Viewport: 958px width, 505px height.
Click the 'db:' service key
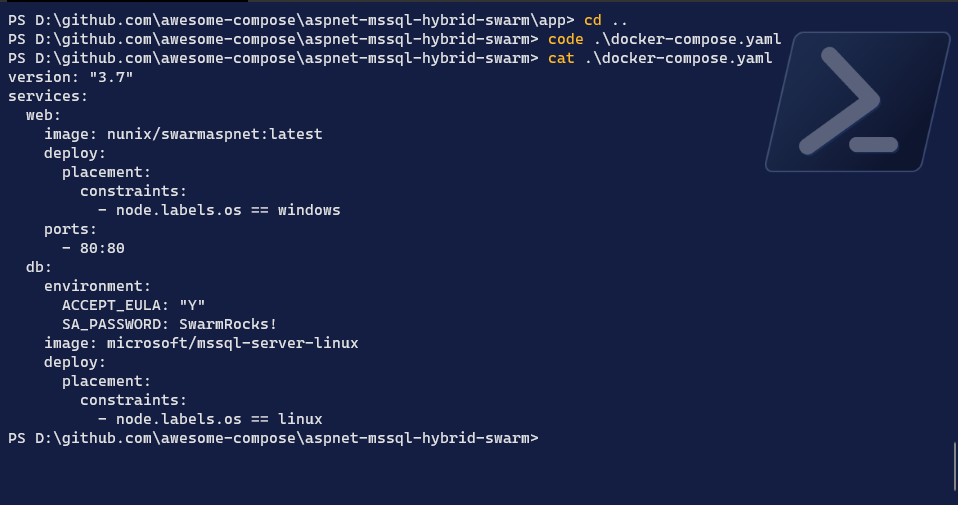point(39,267)
